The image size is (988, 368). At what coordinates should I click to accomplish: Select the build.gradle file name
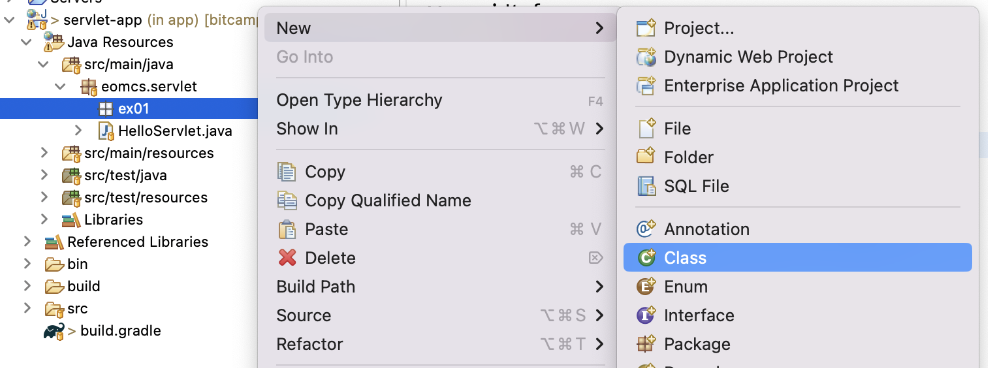tap(120, 331)
